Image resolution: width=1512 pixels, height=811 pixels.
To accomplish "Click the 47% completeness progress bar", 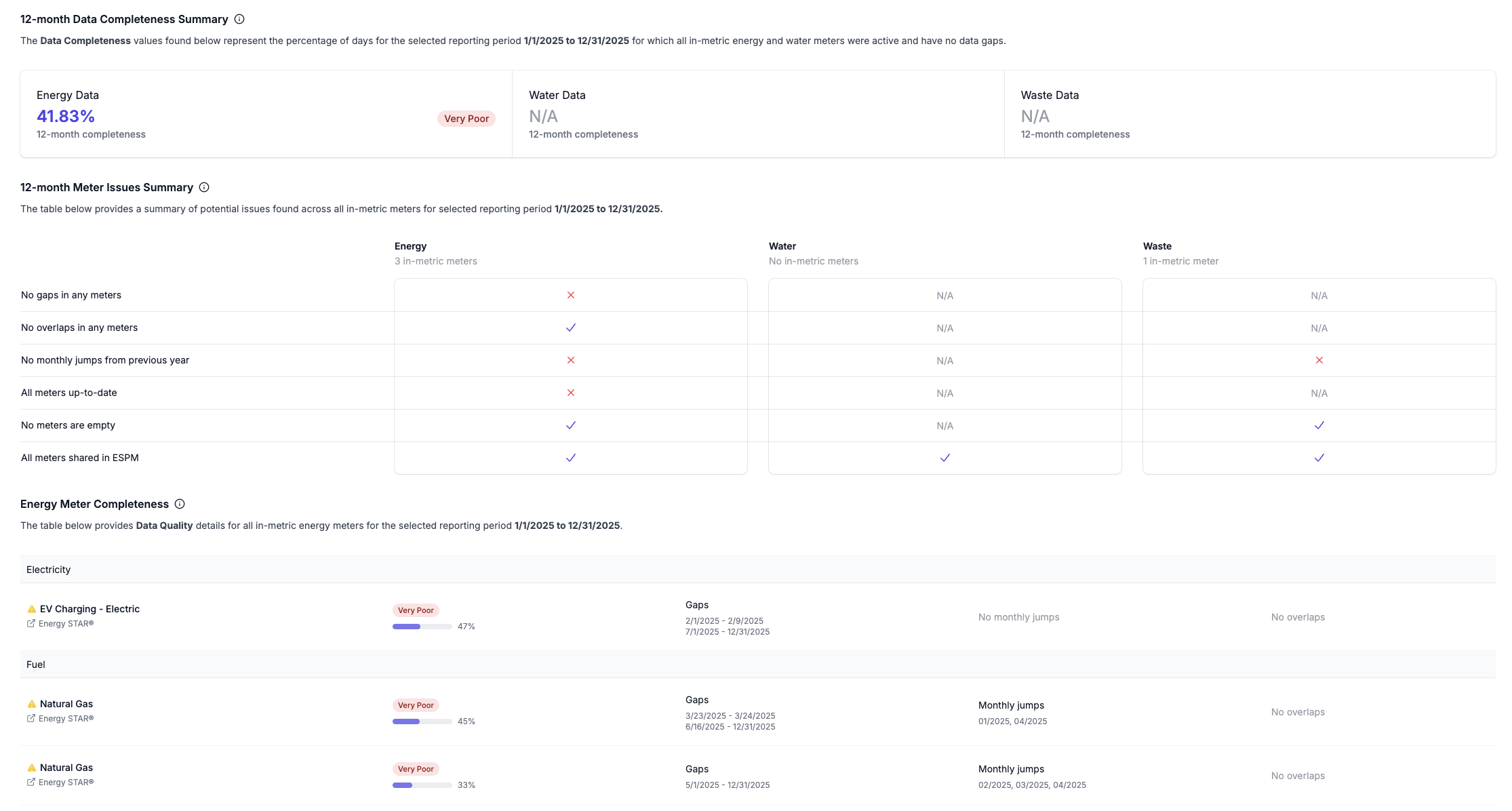I will [x=422, y=627].
